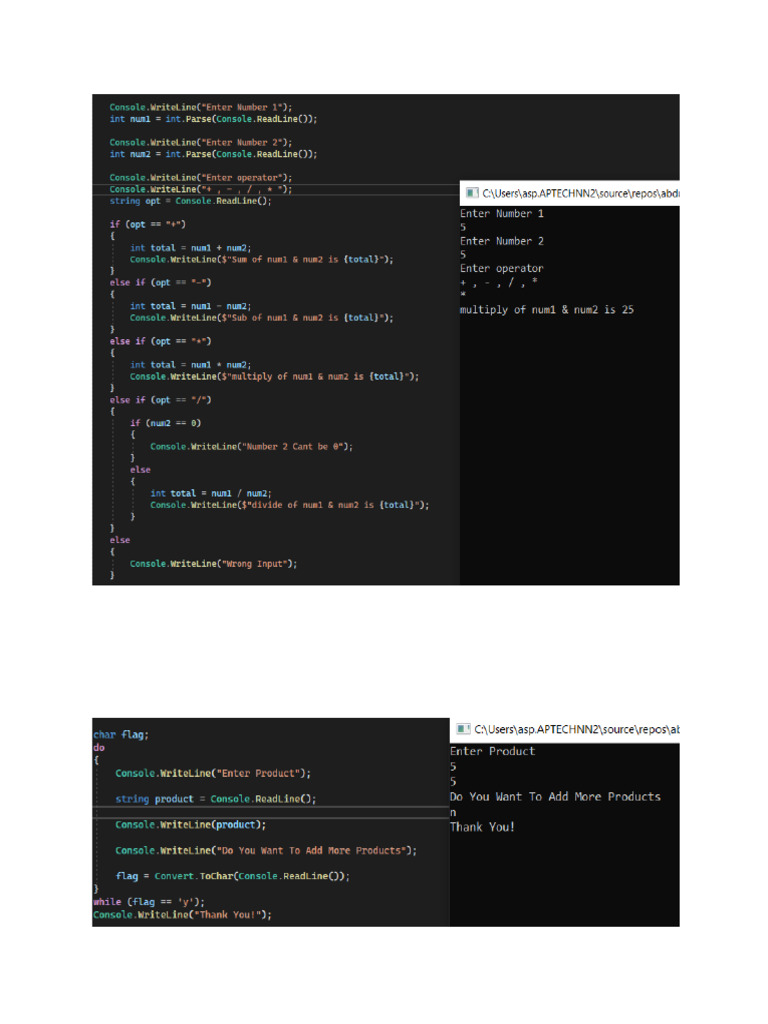Click code line Console.WriteLine("Enter Product");
The image size is (768, 1024).
click(x=213, y=773)
